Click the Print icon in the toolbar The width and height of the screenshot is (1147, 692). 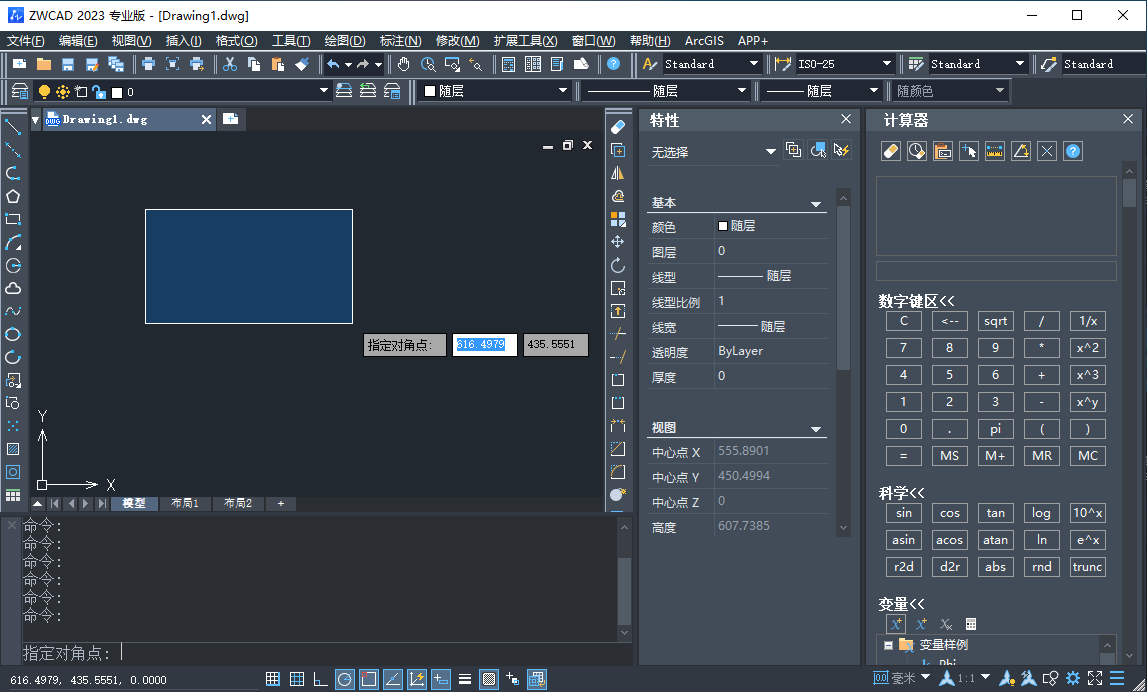coord(148,64)
